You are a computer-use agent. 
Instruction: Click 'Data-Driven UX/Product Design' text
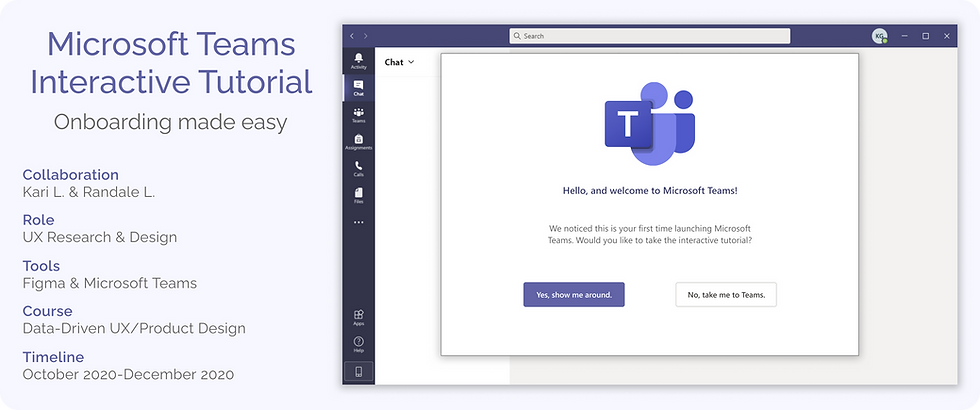pos(134,329)
